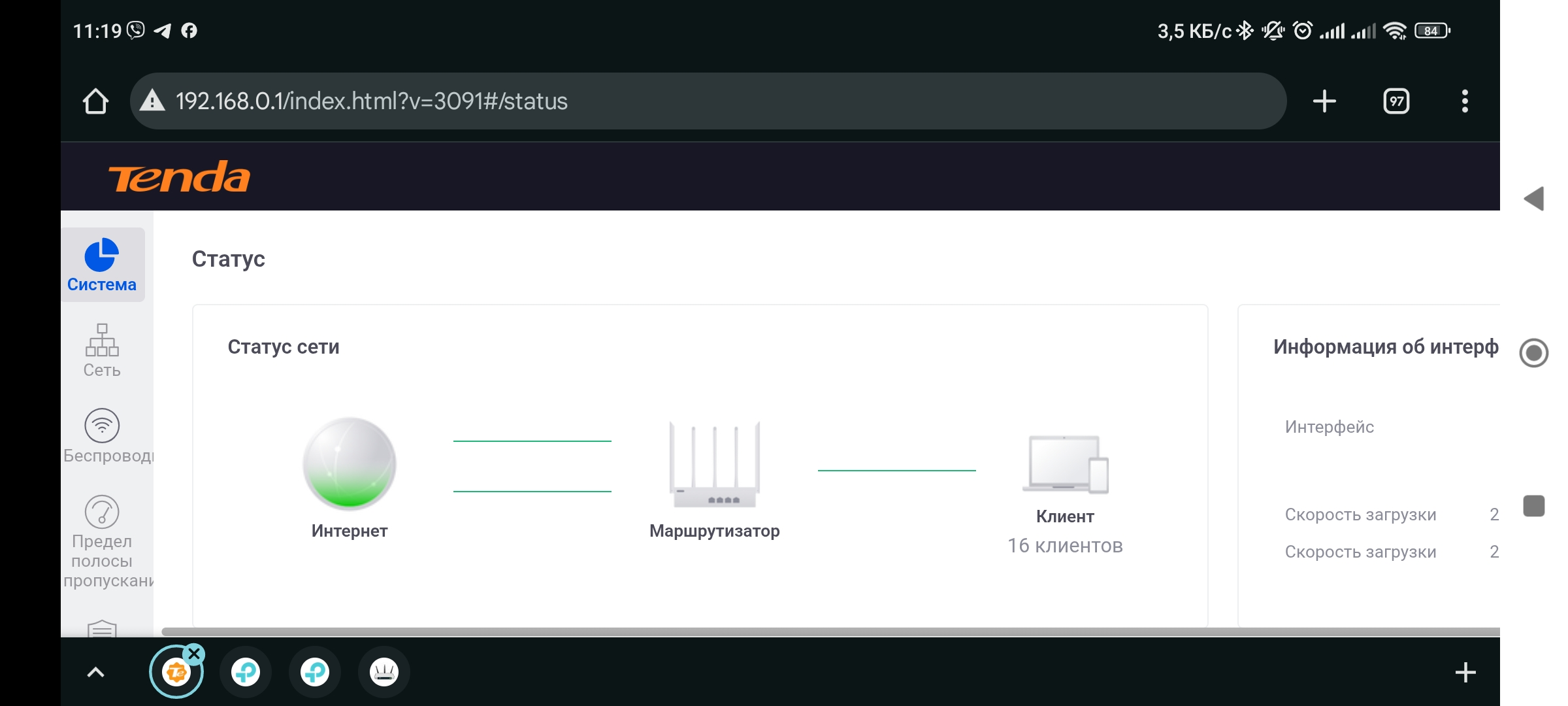Tap the battery indicator showing 84
The width and height of the screenshot is (1568, 706).
tap(1432, 31)
